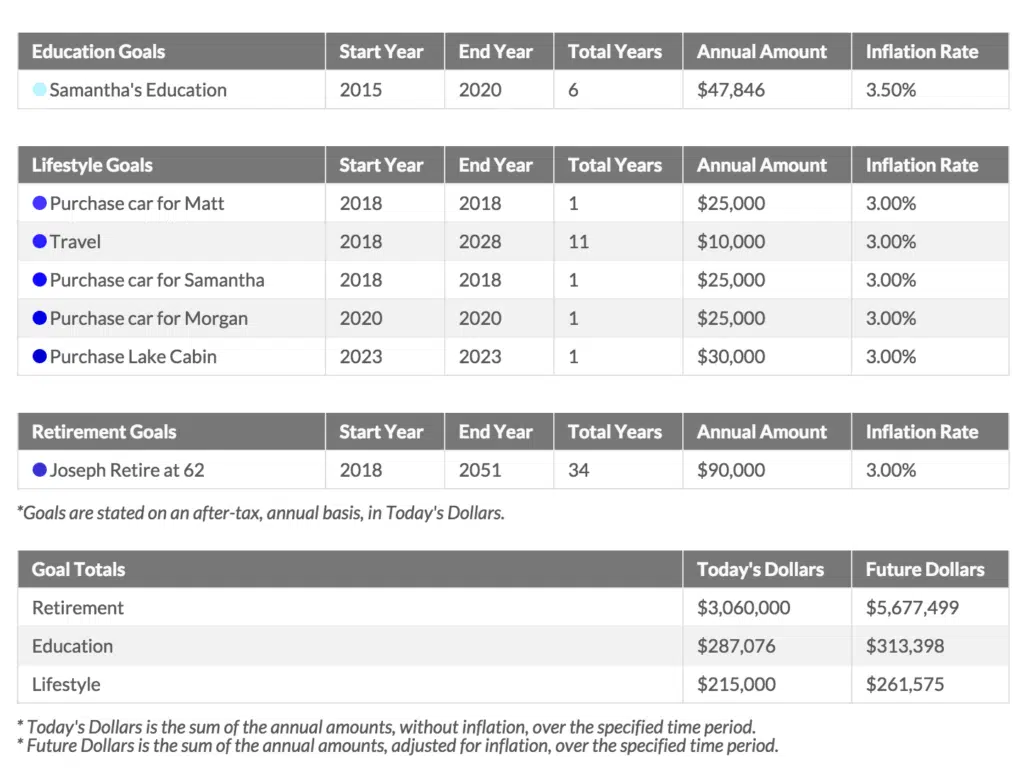
Task: Click the dot next to Purchase car for Matt
Action: click(40, 203)
